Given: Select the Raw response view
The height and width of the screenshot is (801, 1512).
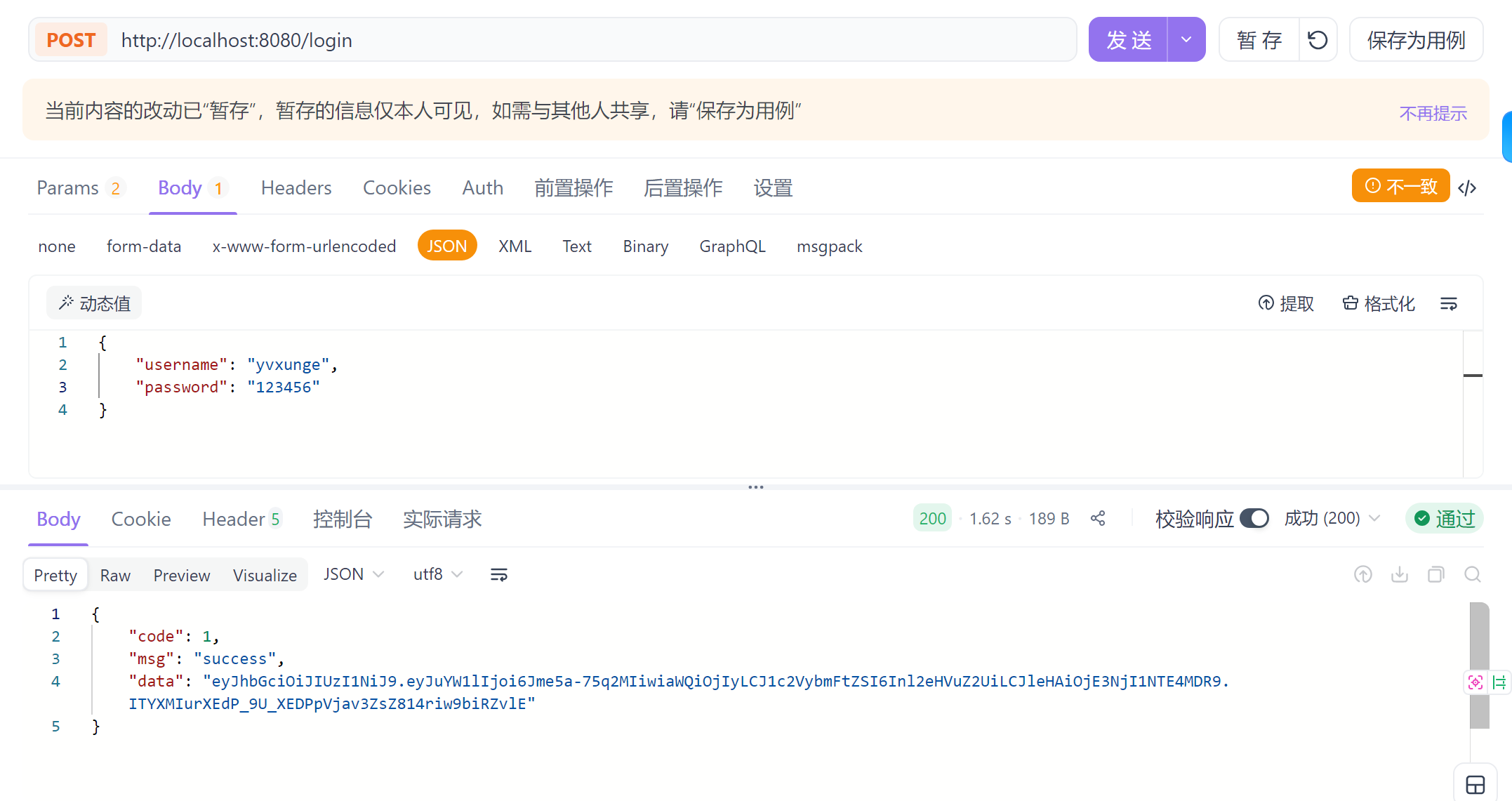Looking at the screenshot, I should [115, 575].
